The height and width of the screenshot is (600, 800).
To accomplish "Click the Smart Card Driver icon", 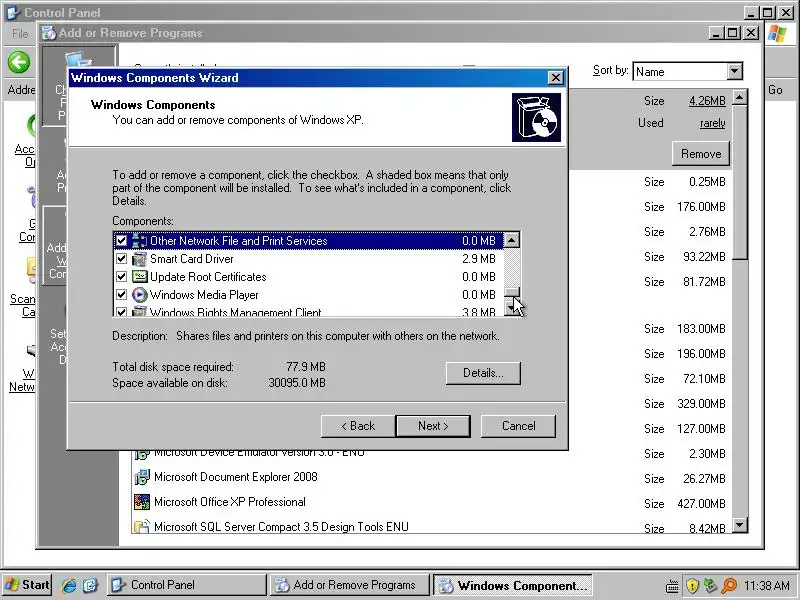I will [139, 259].
